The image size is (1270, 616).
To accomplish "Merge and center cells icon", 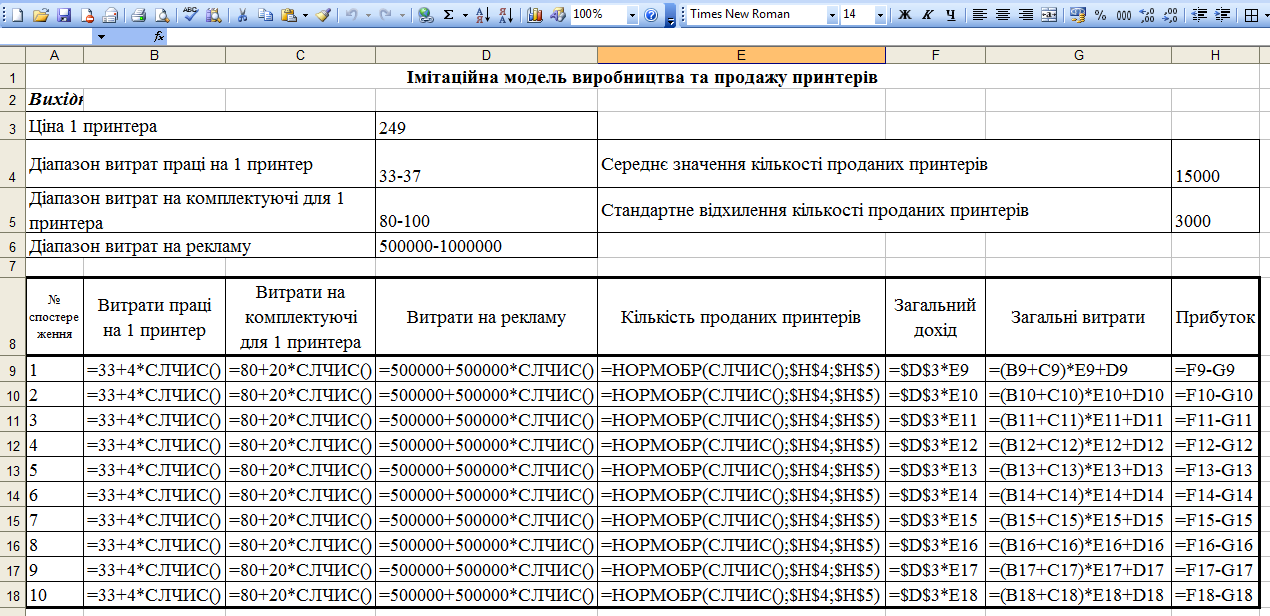I will pyautogui.click(x=1048, y=15).
